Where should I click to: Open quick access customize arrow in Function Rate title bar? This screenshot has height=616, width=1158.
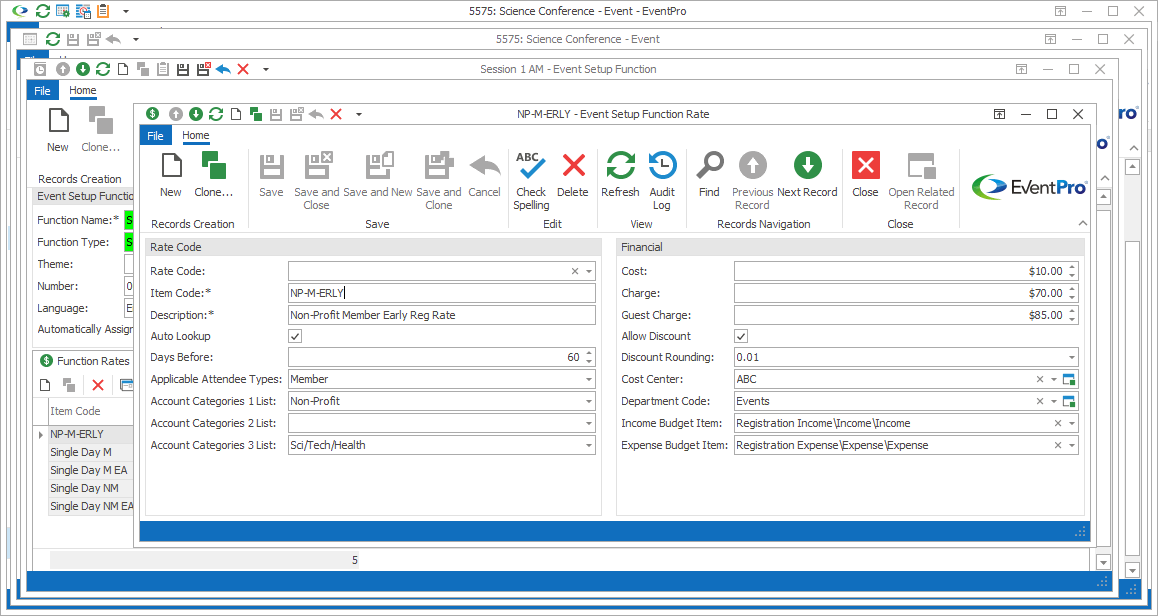[x=359, y=114]
